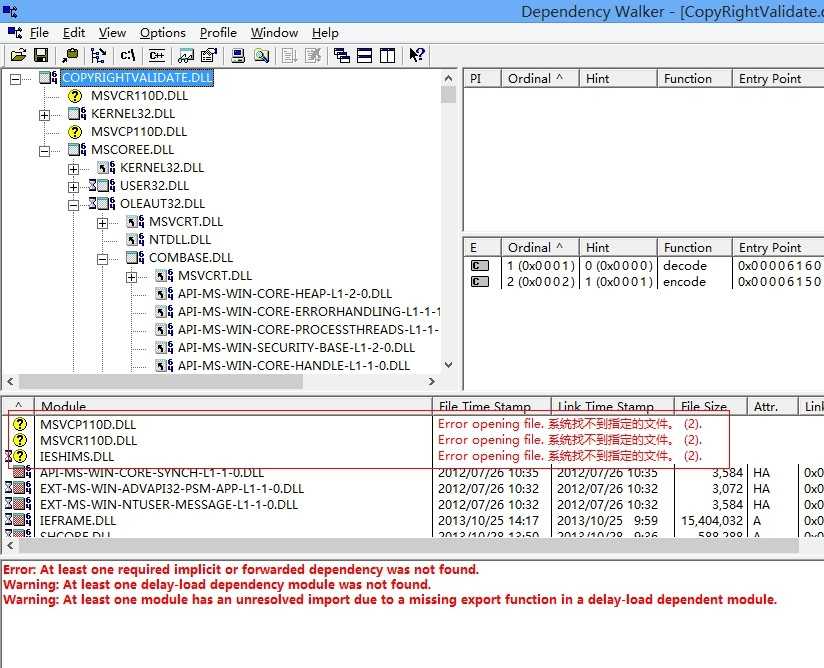Click module icon of MSCOREE.DLL tree node
Viewport: 824px width, 668px height.
point(77,150)
